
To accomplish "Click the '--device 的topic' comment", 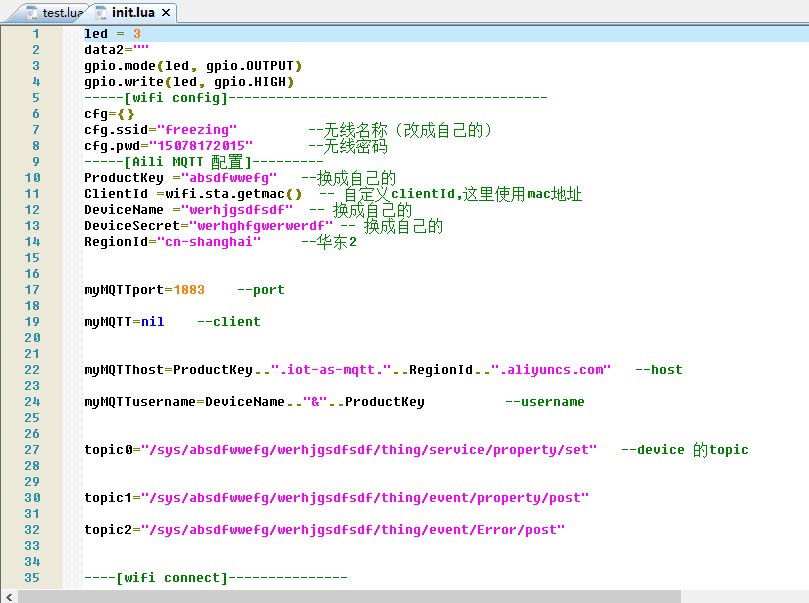I will 685,450.
